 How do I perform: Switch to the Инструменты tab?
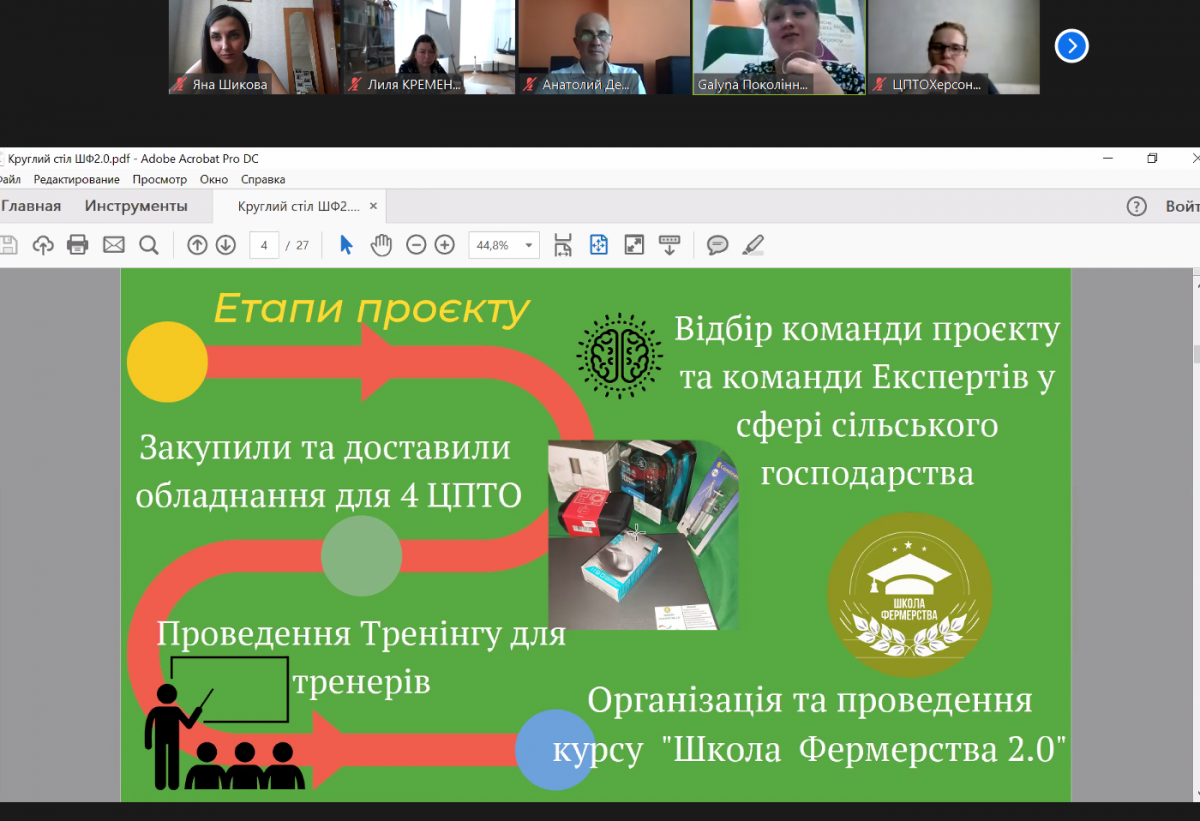tap(136, 206)
